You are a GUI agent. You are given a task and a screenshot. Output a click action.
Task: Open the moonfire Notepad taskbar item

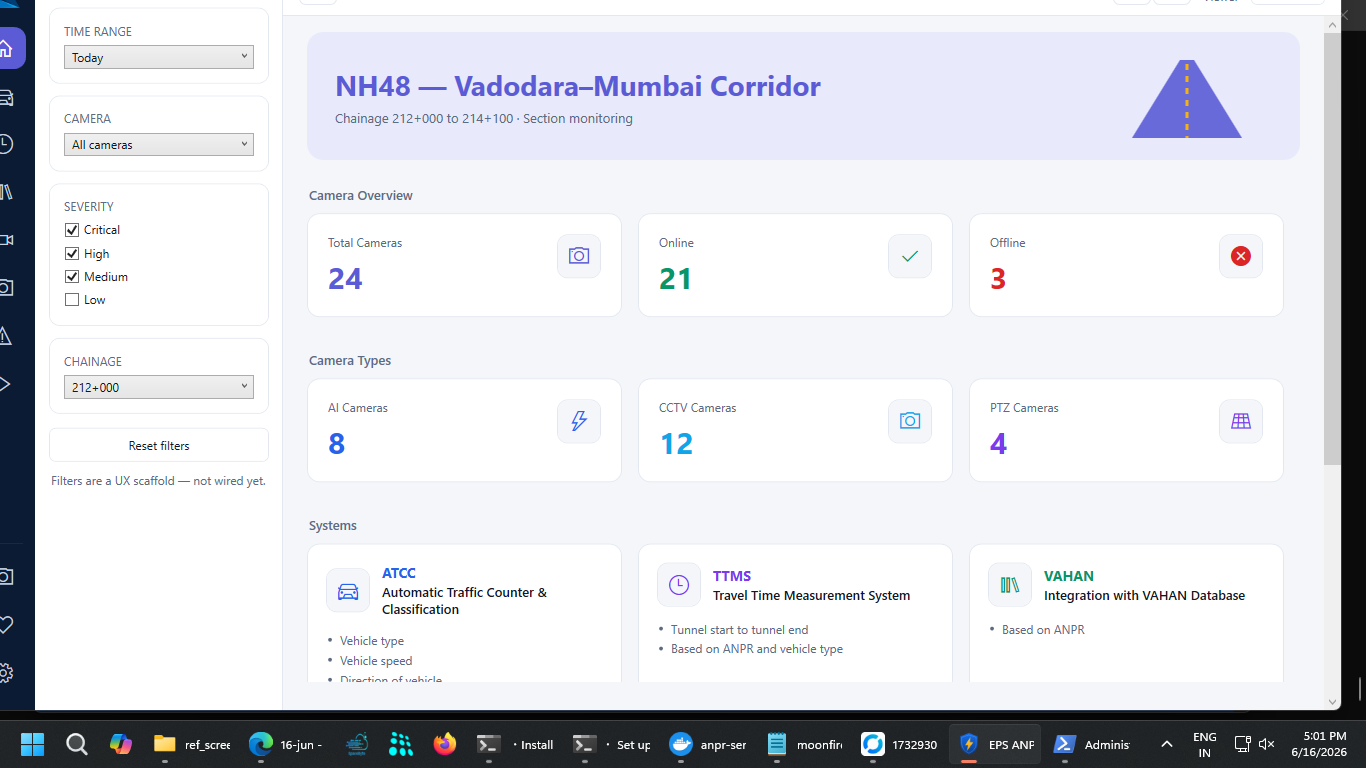(x=805, y=744)
